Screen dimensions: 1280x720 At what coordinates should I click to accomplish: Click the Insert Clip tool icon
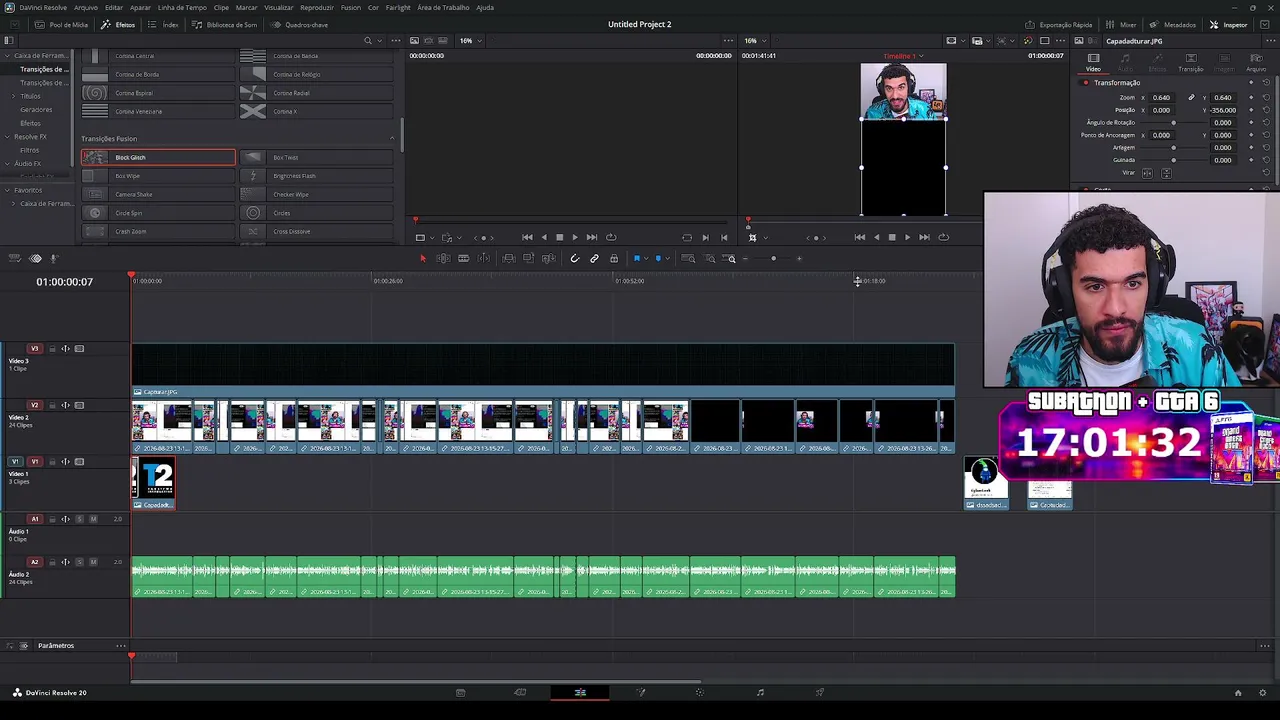[x=509, y=259]
